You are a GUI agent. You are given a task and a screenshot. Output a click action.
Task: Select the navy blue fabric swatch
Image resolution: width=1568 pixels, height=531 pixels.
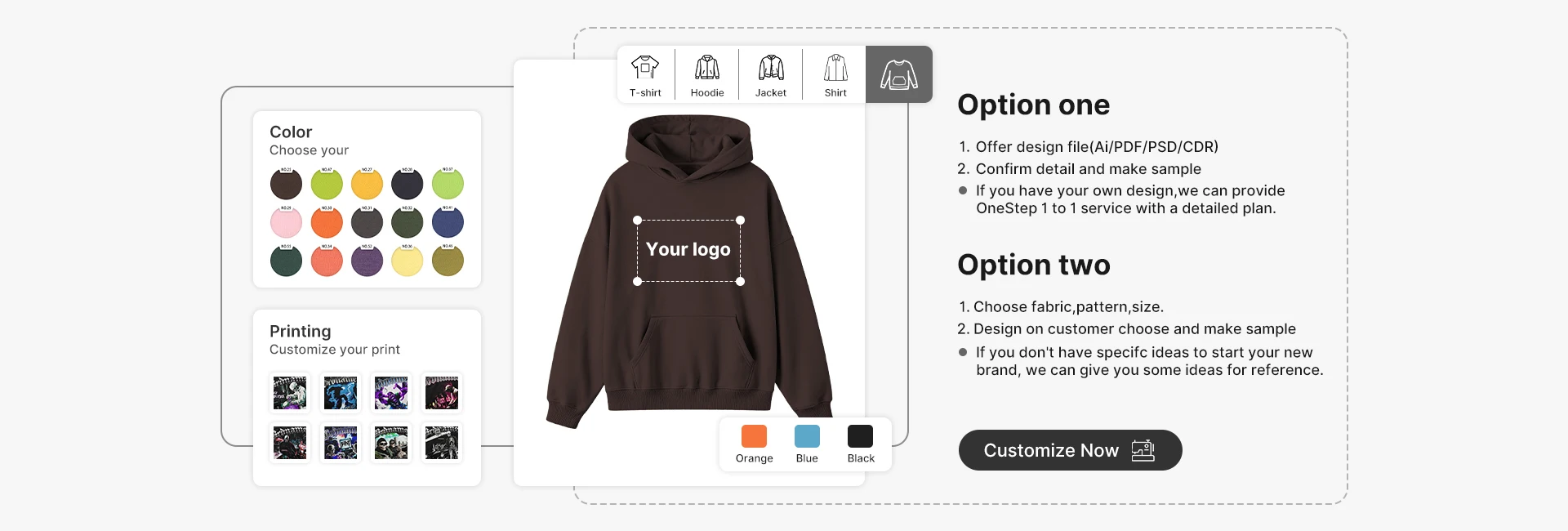(x=448, y=222)
